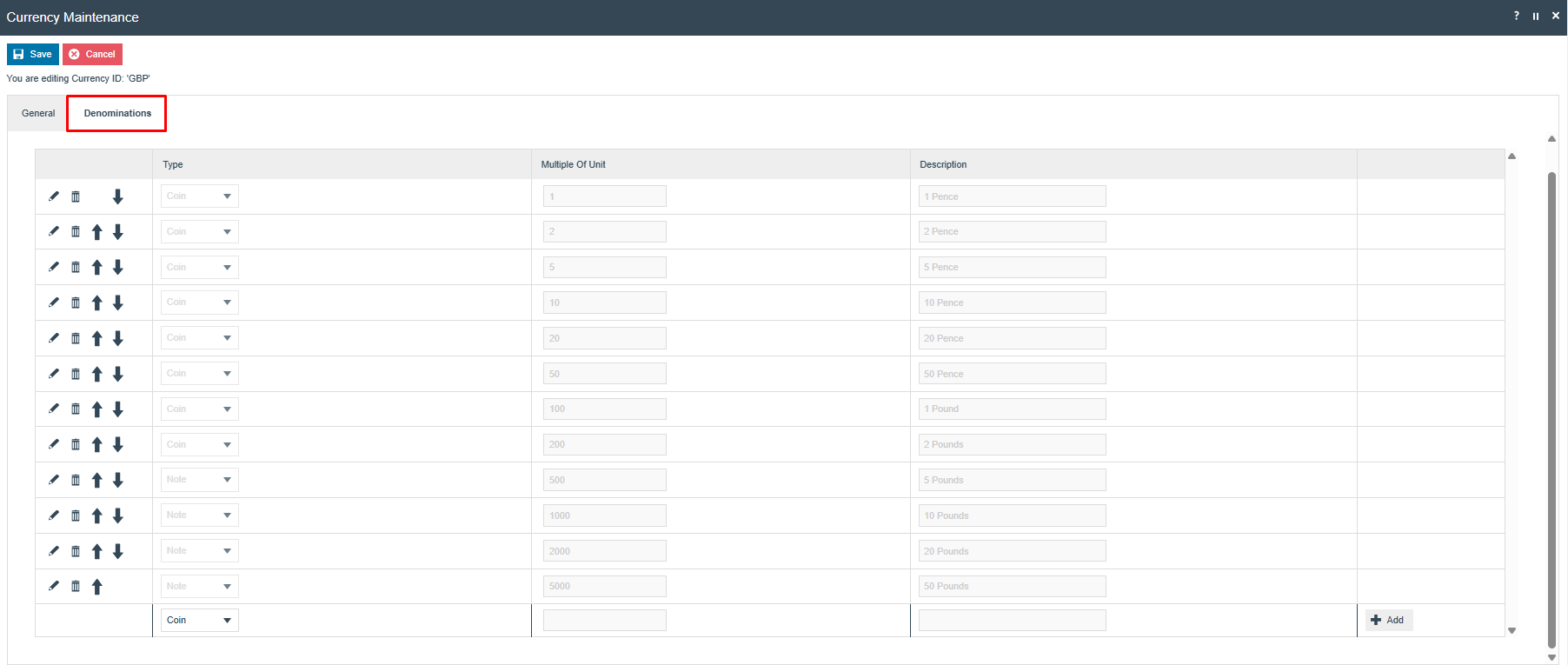Click the Description column header

tap(1133, 164)
